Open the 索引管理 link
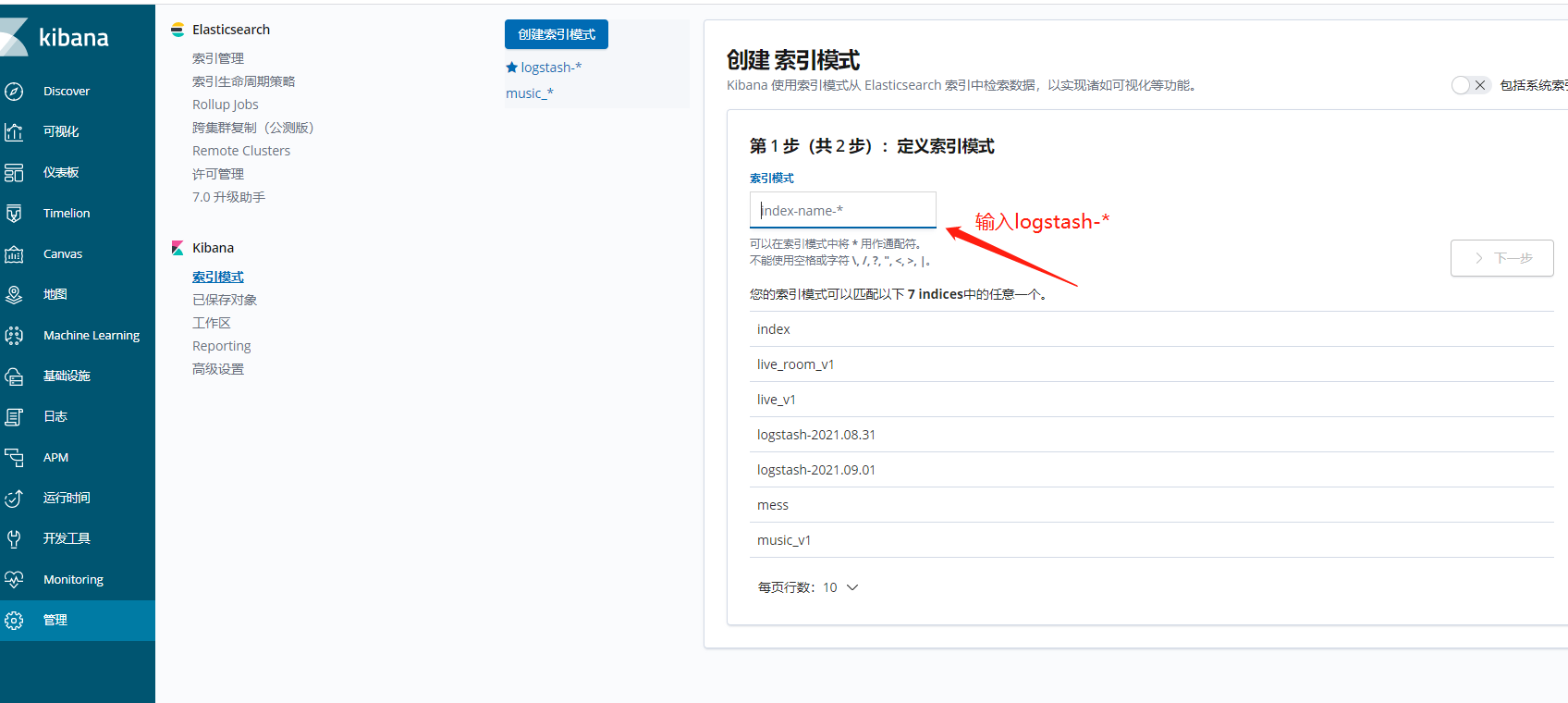 click(218, 58)
